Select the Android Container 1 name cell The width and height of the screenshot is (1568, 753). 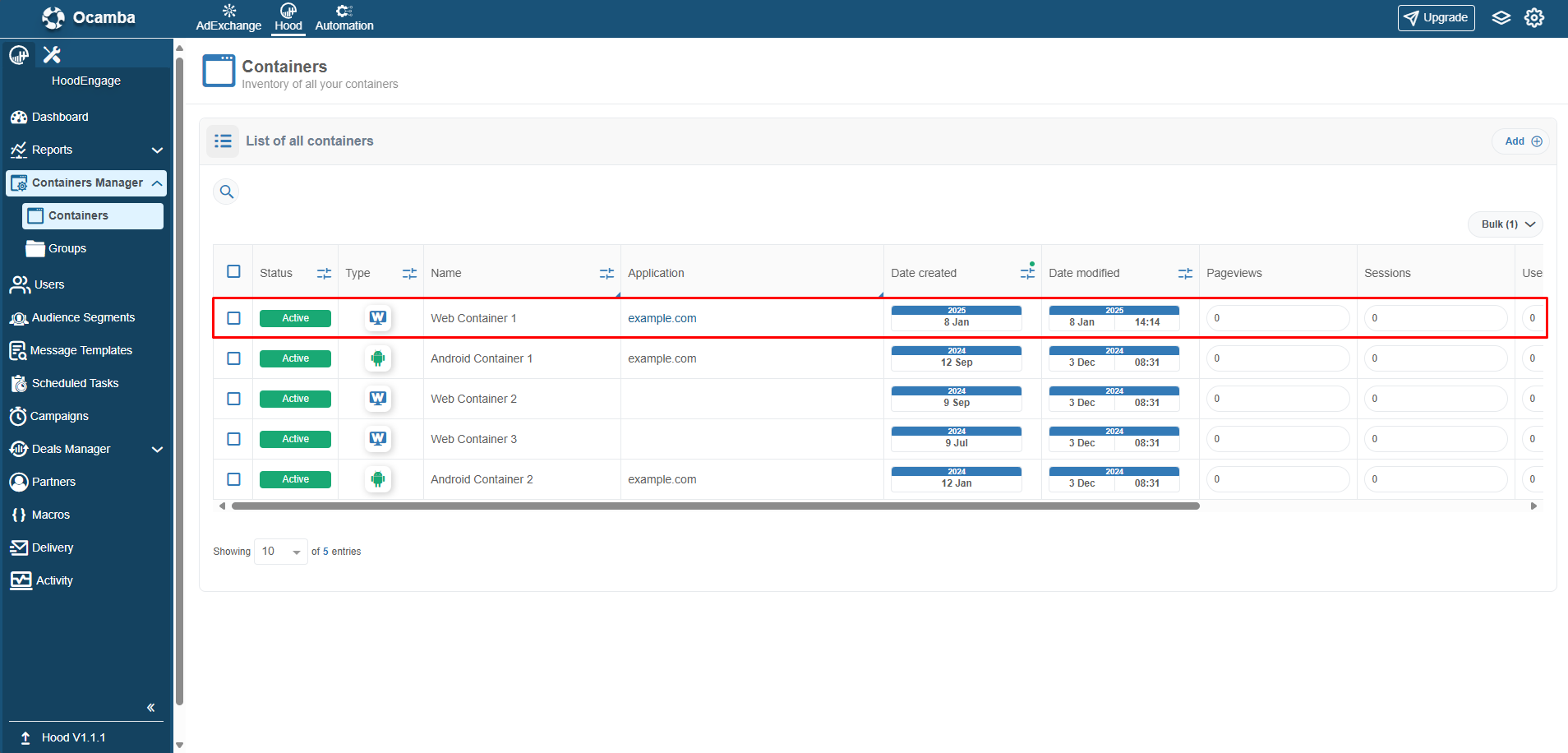522,358
